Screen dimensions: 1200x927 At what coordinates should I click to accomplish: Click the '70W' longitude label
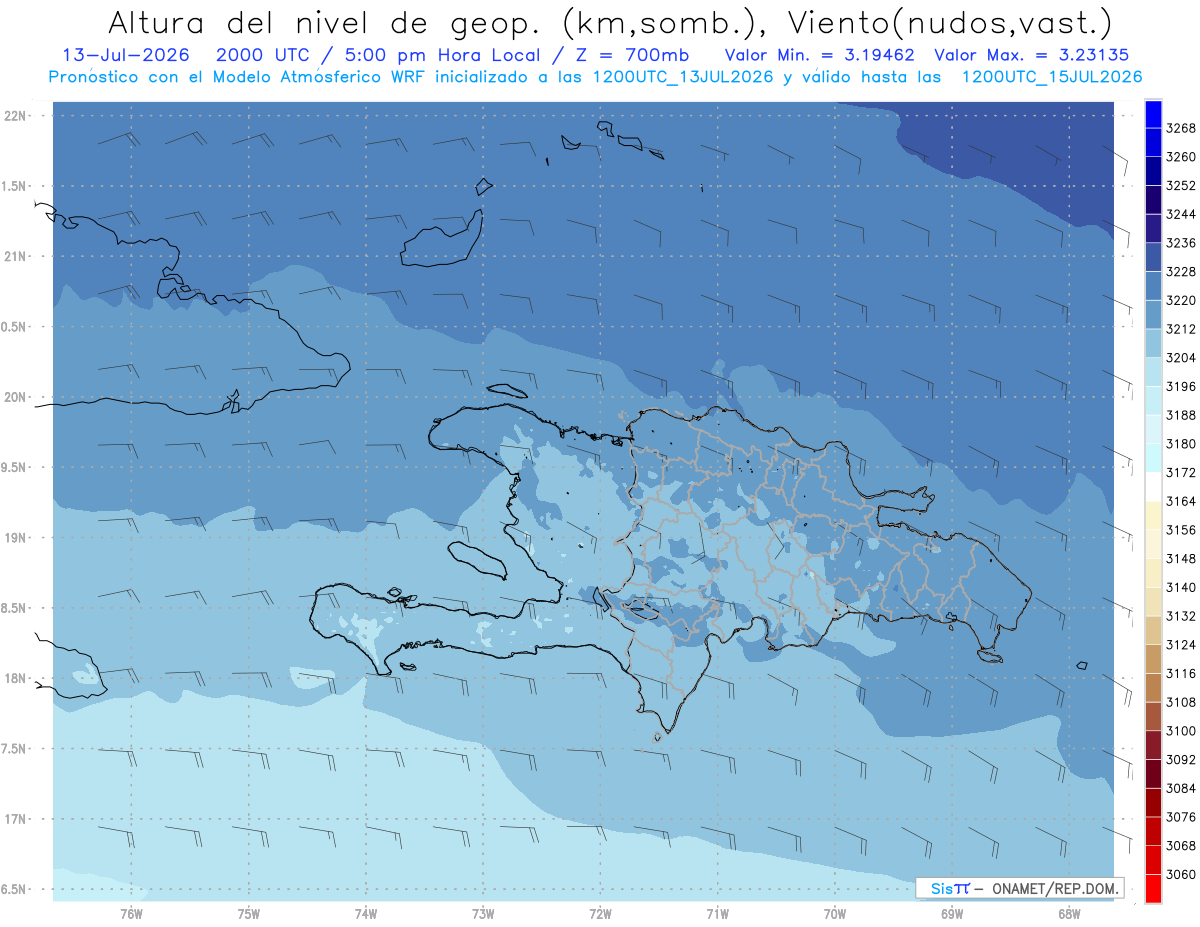(835, 913)
